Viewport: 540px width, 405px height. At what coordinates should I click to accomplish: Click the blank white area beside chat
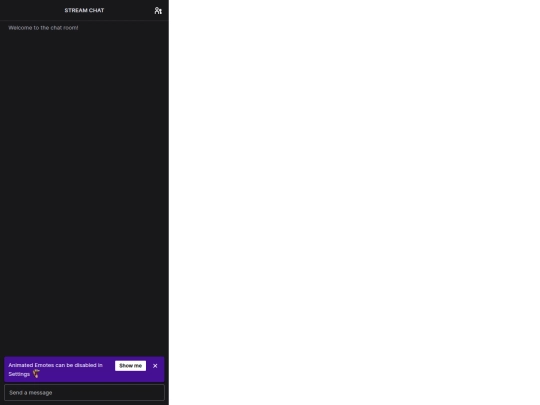pos(354,202)
